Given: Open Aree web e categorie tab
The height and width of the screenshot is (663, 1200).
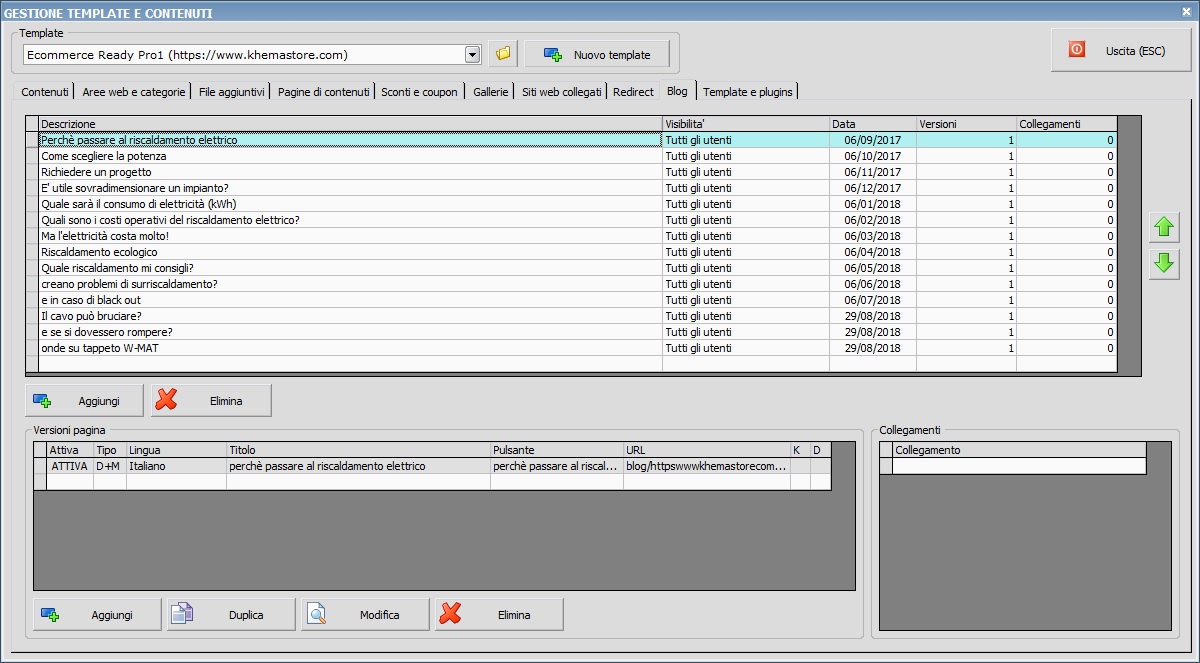Looking at the screenshot, I should point(134,91).
